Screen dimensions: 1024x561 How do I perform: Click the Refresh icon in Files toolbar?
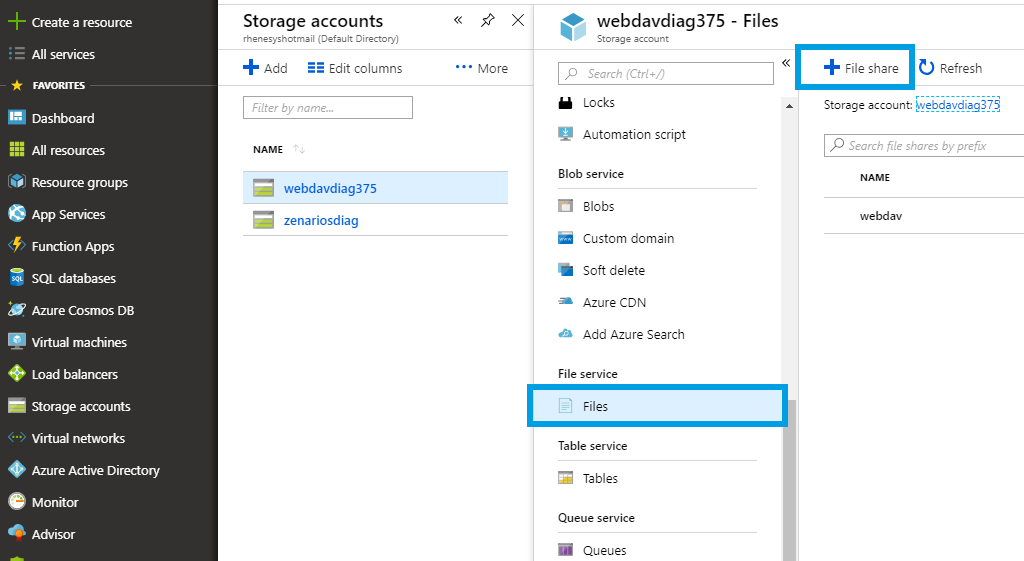click(927, 68)
